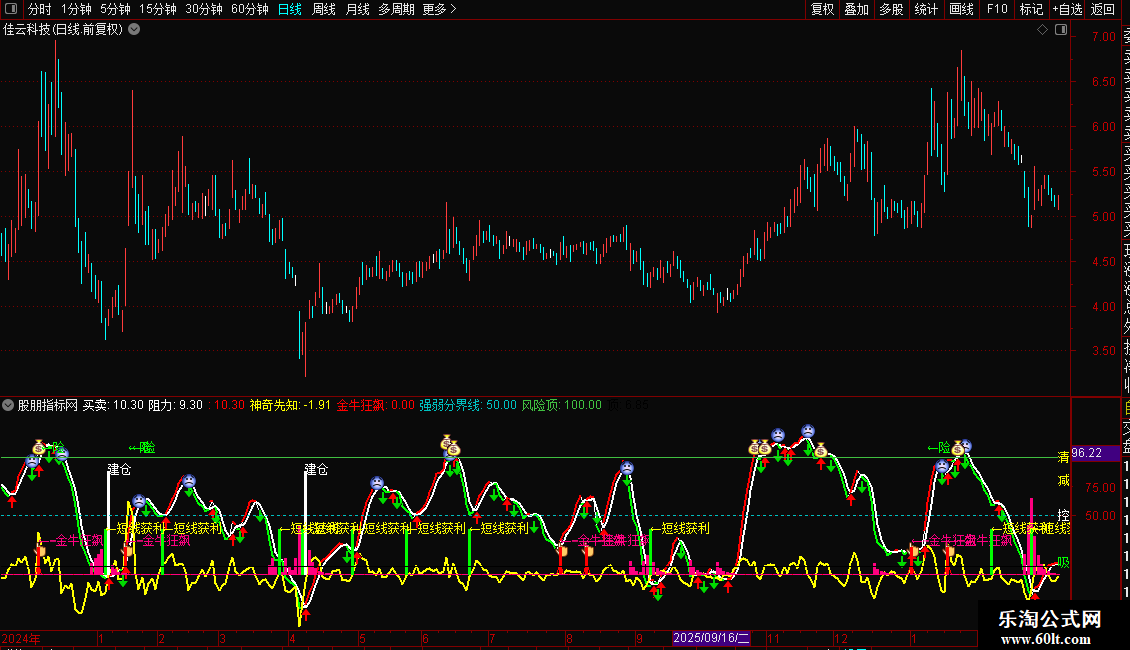The image size is (1130, 650).
Task: Click 神奇先知: -1.91 readout
Action: 290,405
